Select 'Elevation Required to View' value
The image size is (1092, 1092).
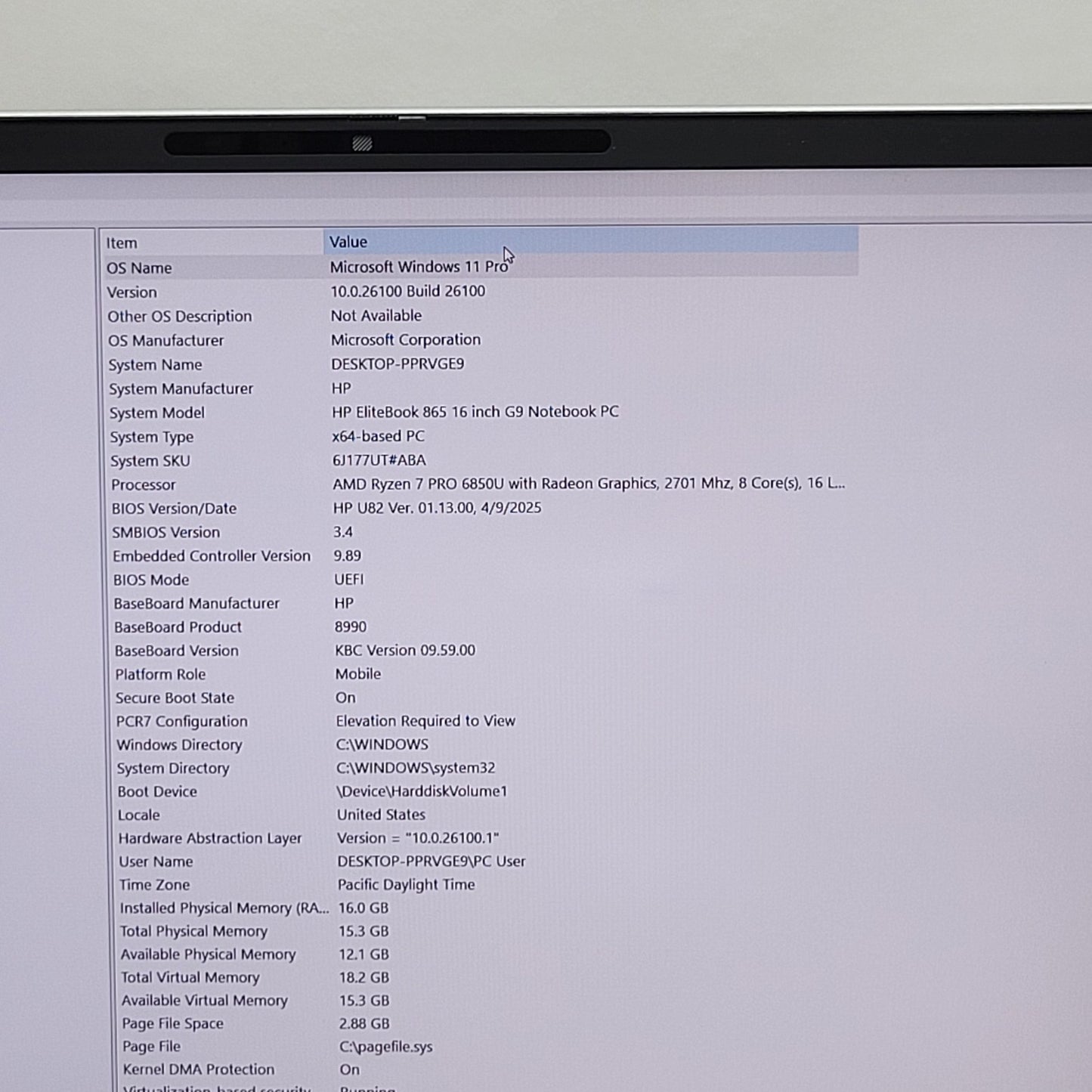click(x=425, y=721)
